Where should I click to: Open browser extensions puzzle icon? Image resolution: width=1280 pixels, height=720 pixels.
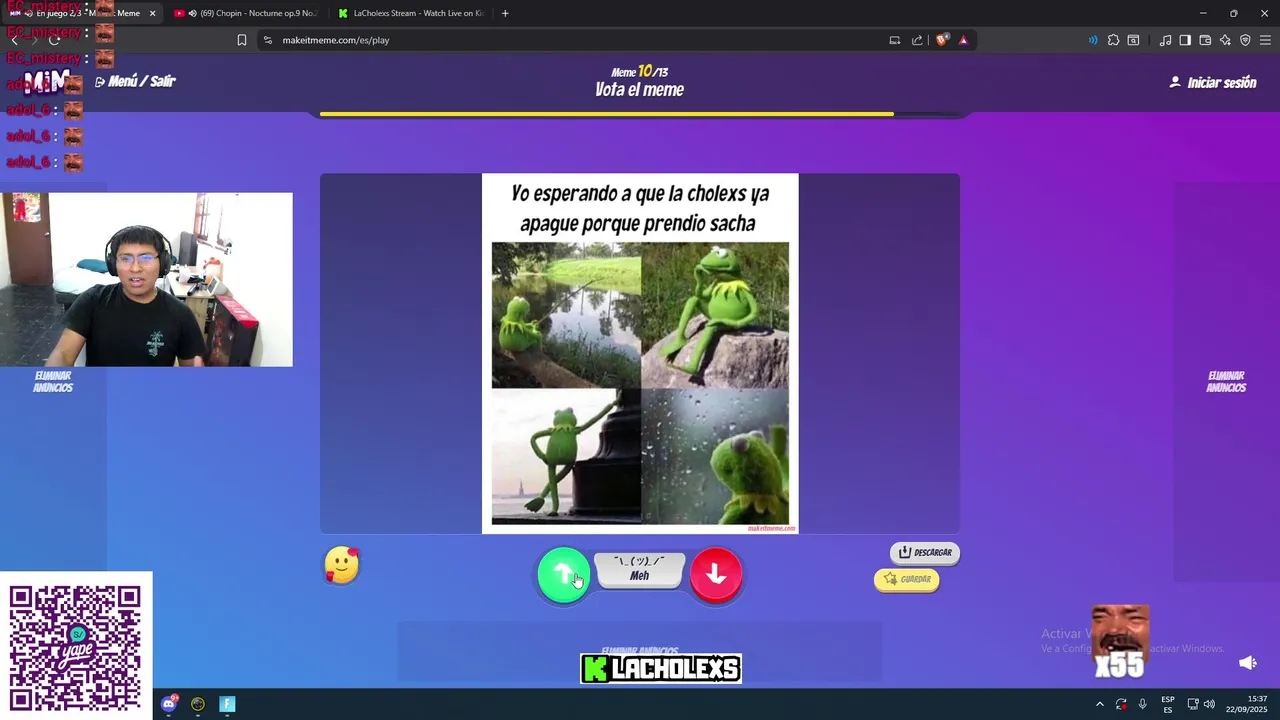tap(1113, 40)
